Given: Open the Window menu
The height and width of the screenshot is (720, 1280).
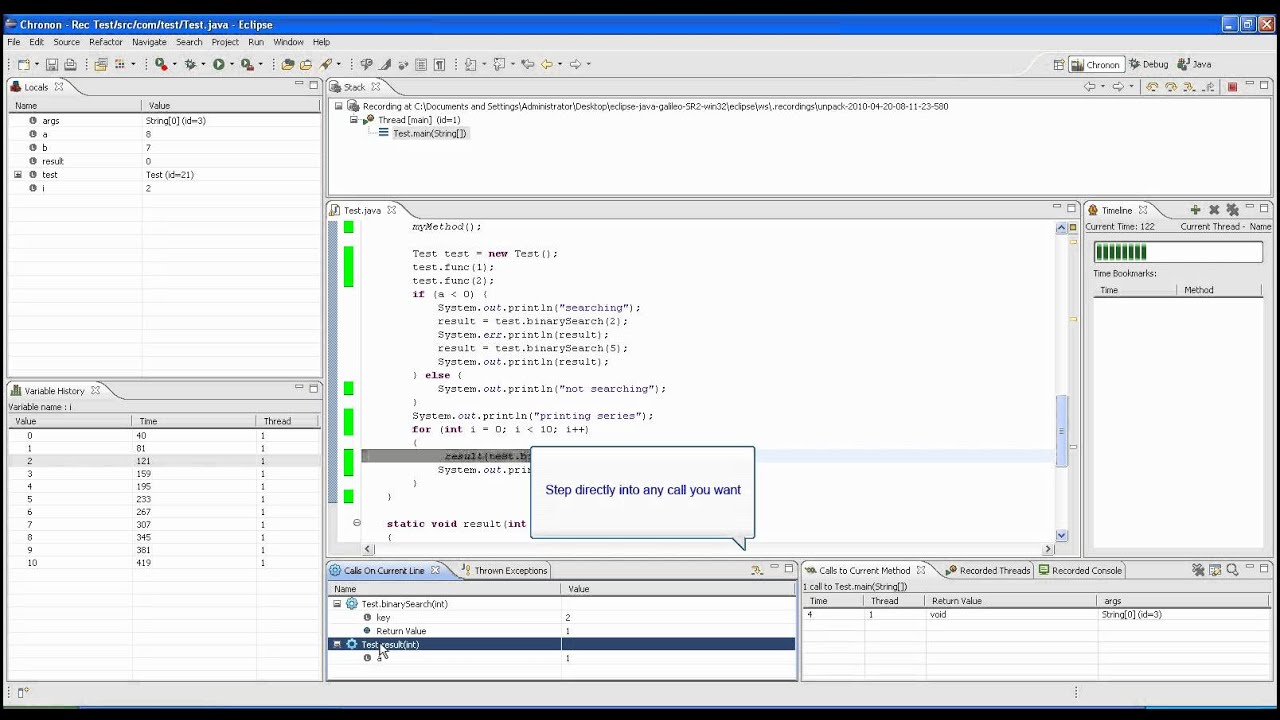Looking at the screenshot, I should 288,42.
